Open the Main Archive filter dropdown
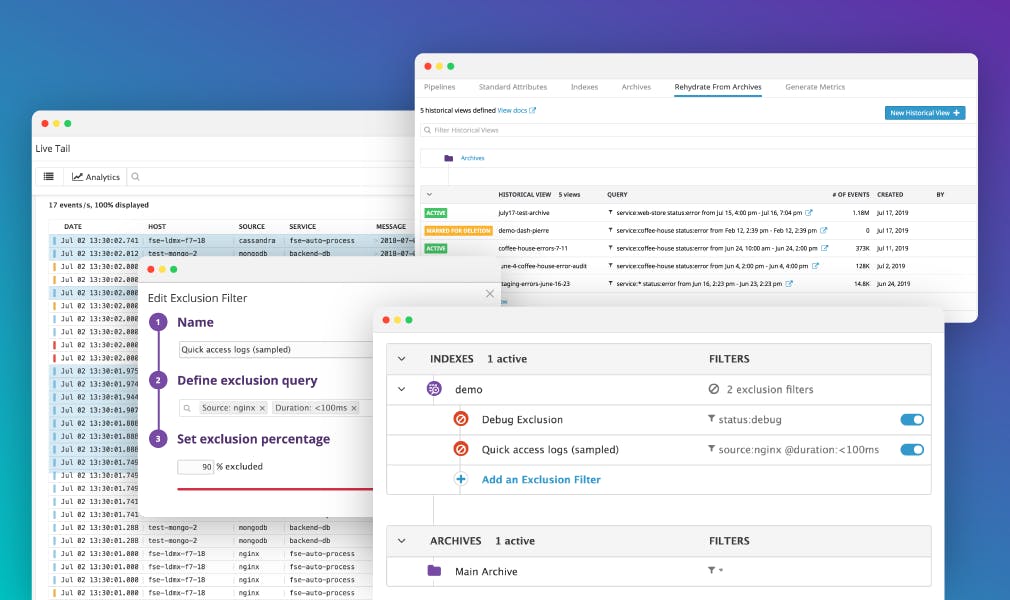 (x=715, y=571)
